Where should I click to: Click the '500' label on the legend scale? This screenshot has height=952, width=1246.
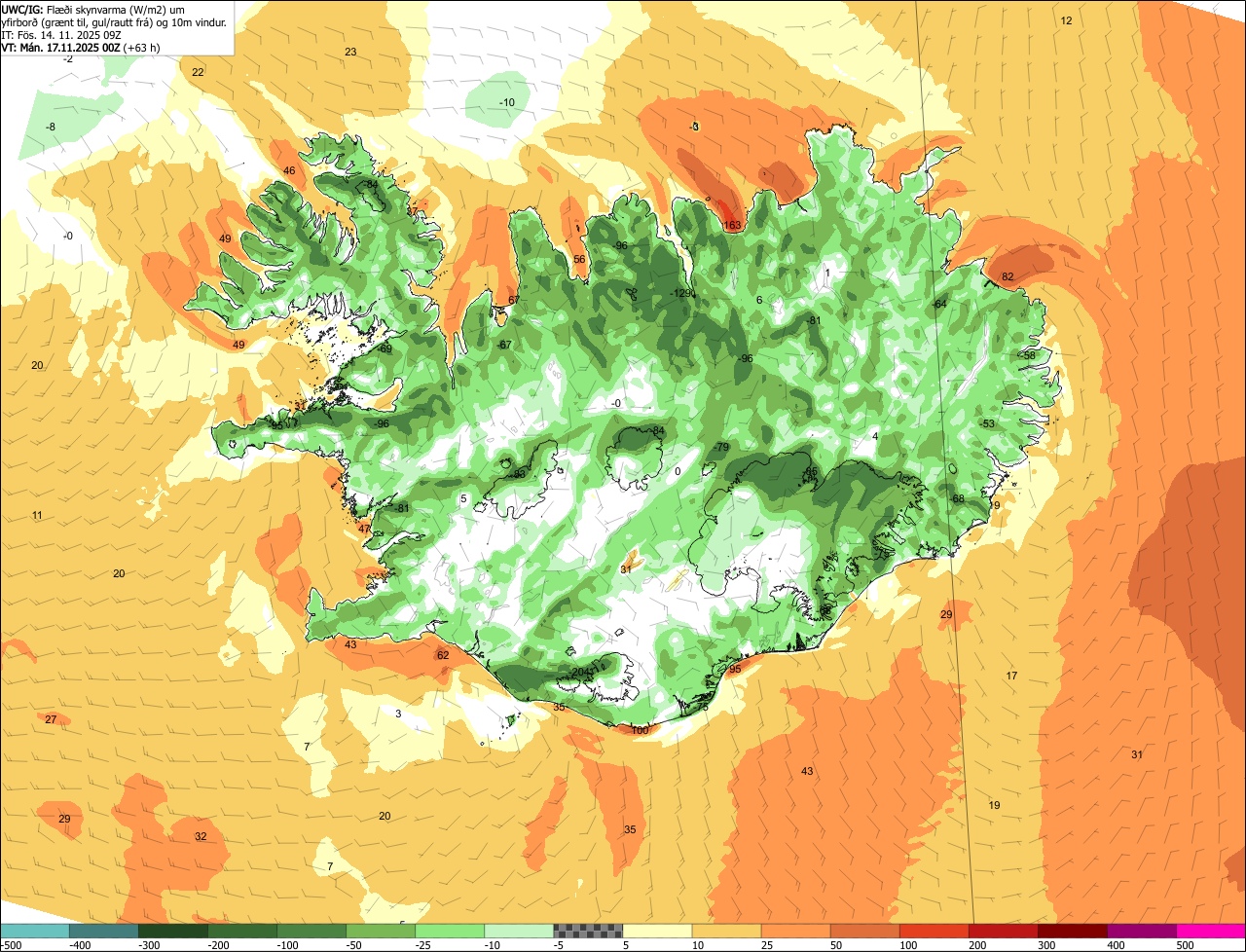click(1184, 944)
